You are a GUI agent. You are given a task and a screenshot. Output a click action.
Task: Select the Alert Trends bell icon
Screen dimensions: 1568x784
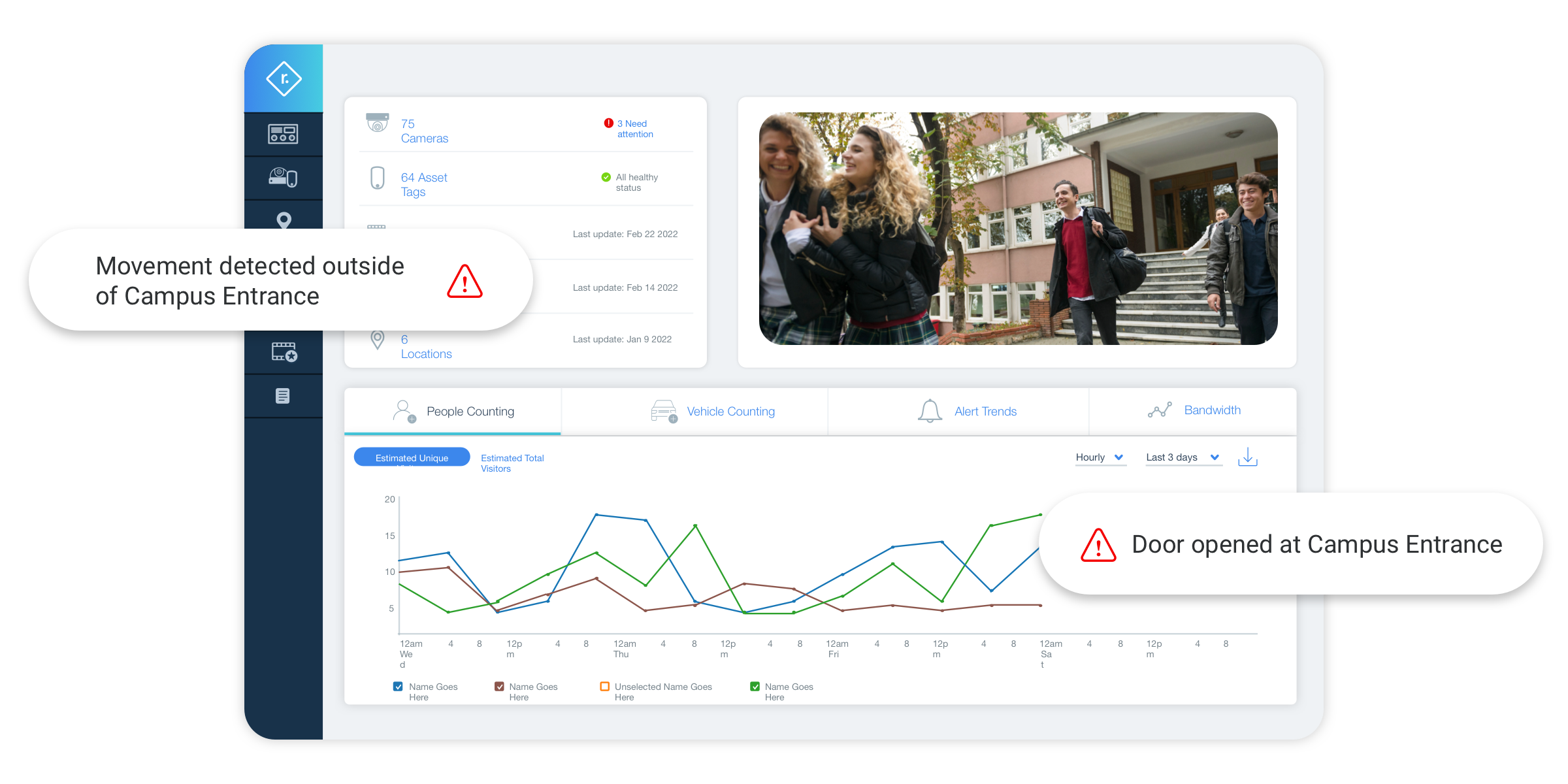pos(925,411)
